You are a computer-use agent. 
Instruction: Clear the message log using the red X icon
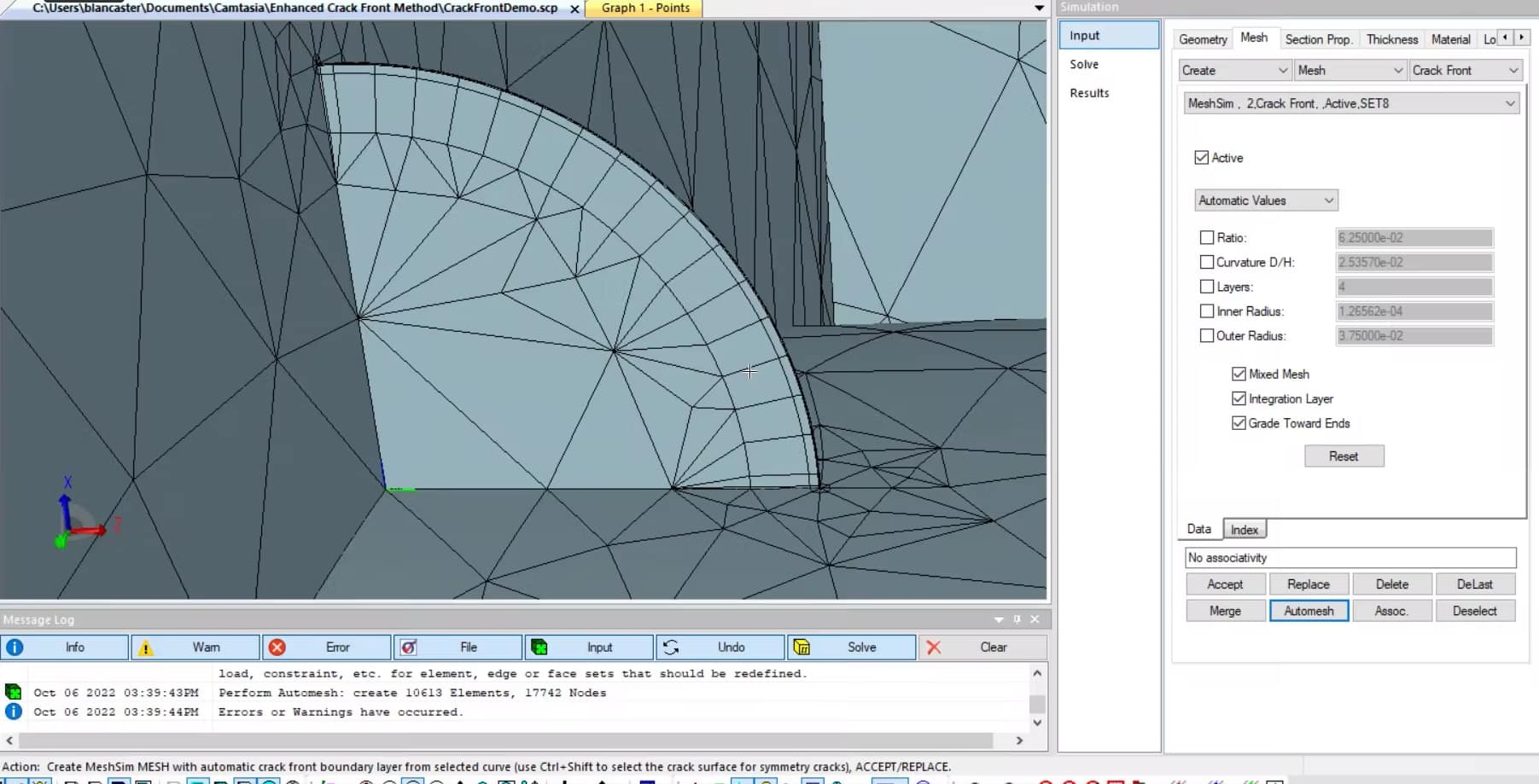934,648
